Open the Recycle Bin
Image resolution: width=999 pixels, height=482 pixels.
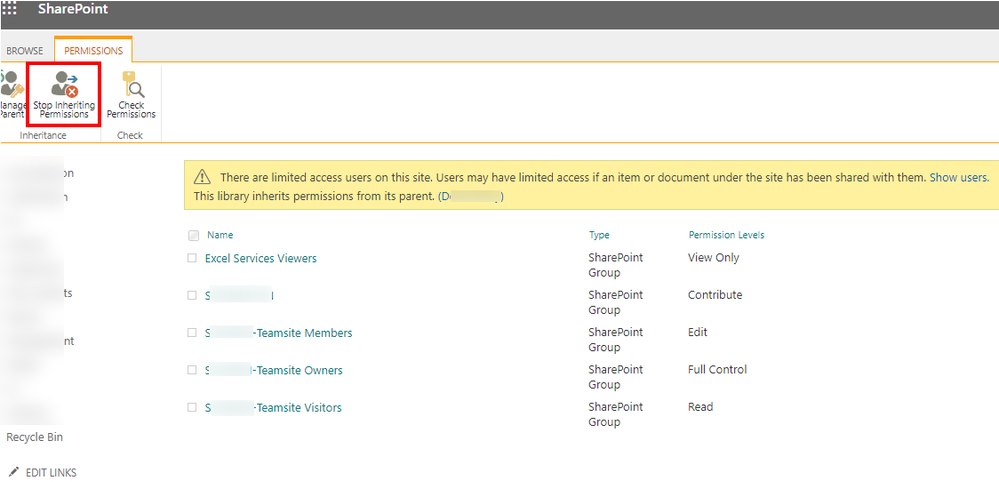[34, 437]
